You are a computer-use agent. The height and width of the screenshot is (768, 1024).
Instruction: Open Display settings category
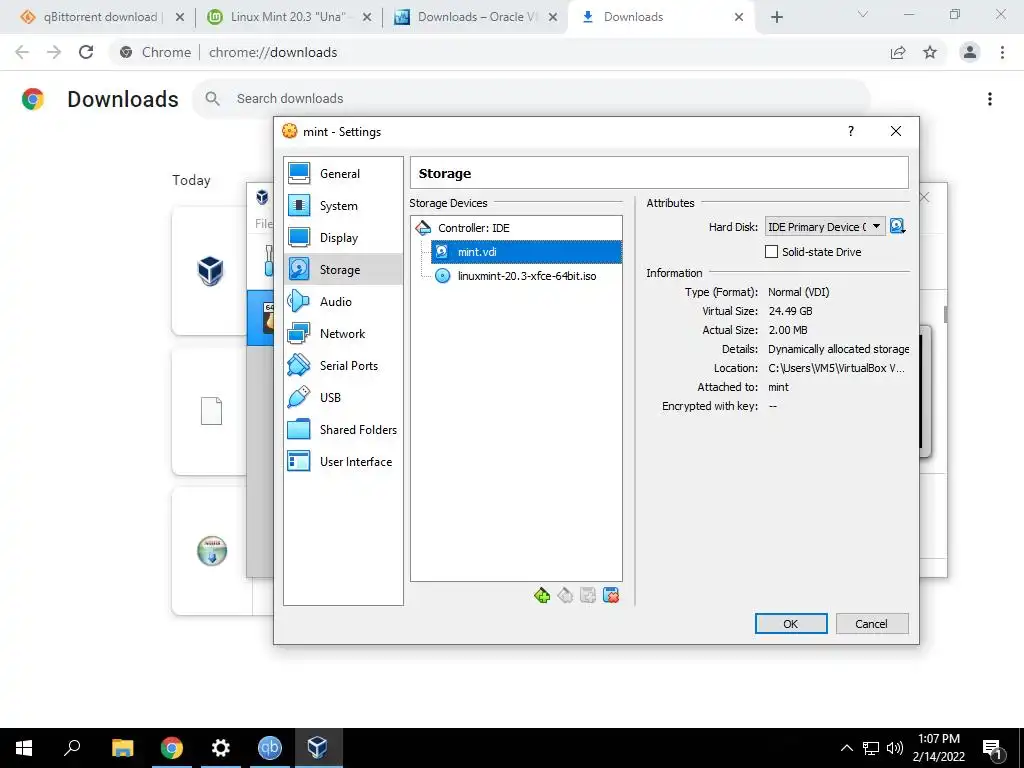click(343, 238)
